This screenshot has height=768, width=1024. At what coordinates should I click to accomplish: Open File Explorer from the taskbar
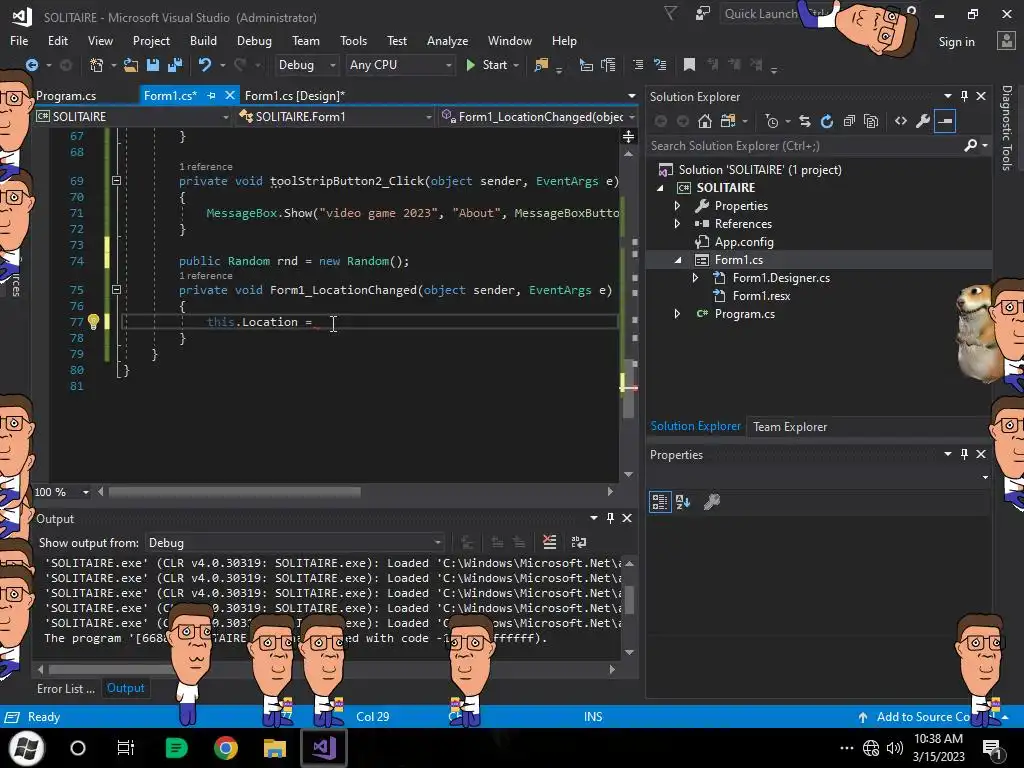click(x=274, y=748)
